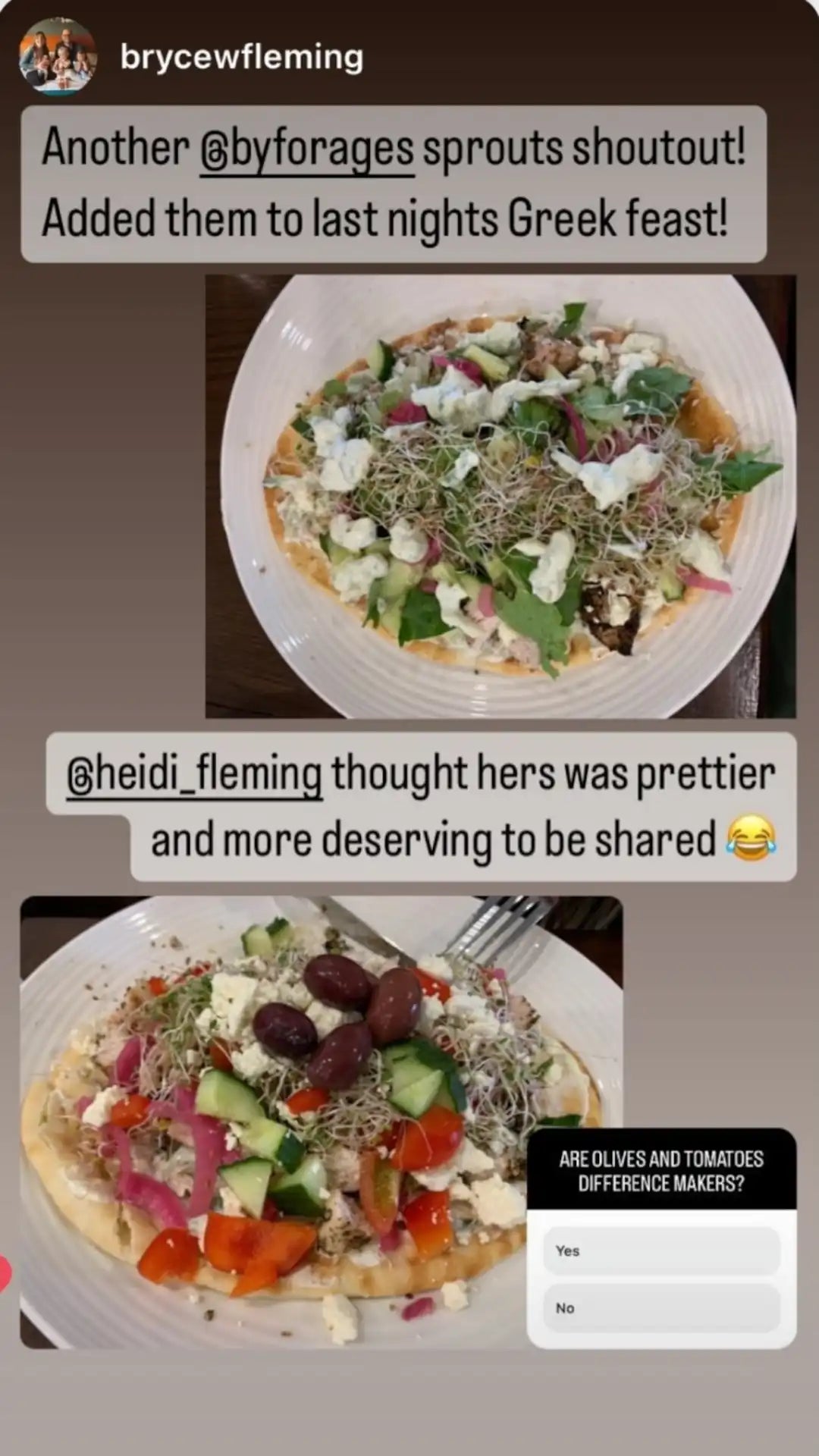819x1456 pixels.
Task: Open the @heidi_fleming mention
Action: click(x=194, y=774)
